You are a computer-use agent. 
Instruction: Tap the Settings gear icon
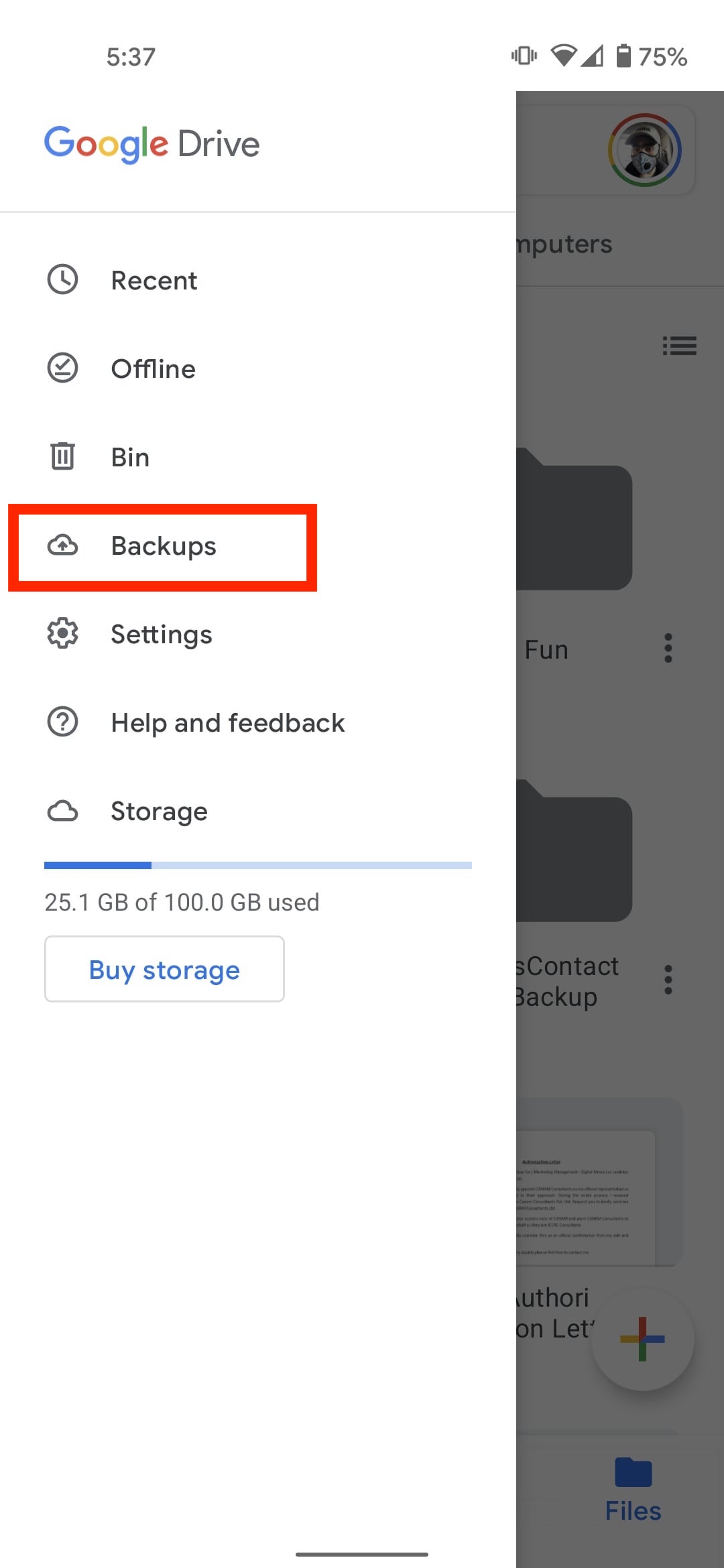[x=62, y=634]
